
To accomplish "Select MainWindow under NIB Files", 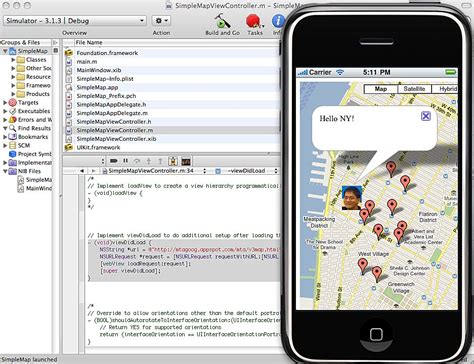I will [35, 188].
